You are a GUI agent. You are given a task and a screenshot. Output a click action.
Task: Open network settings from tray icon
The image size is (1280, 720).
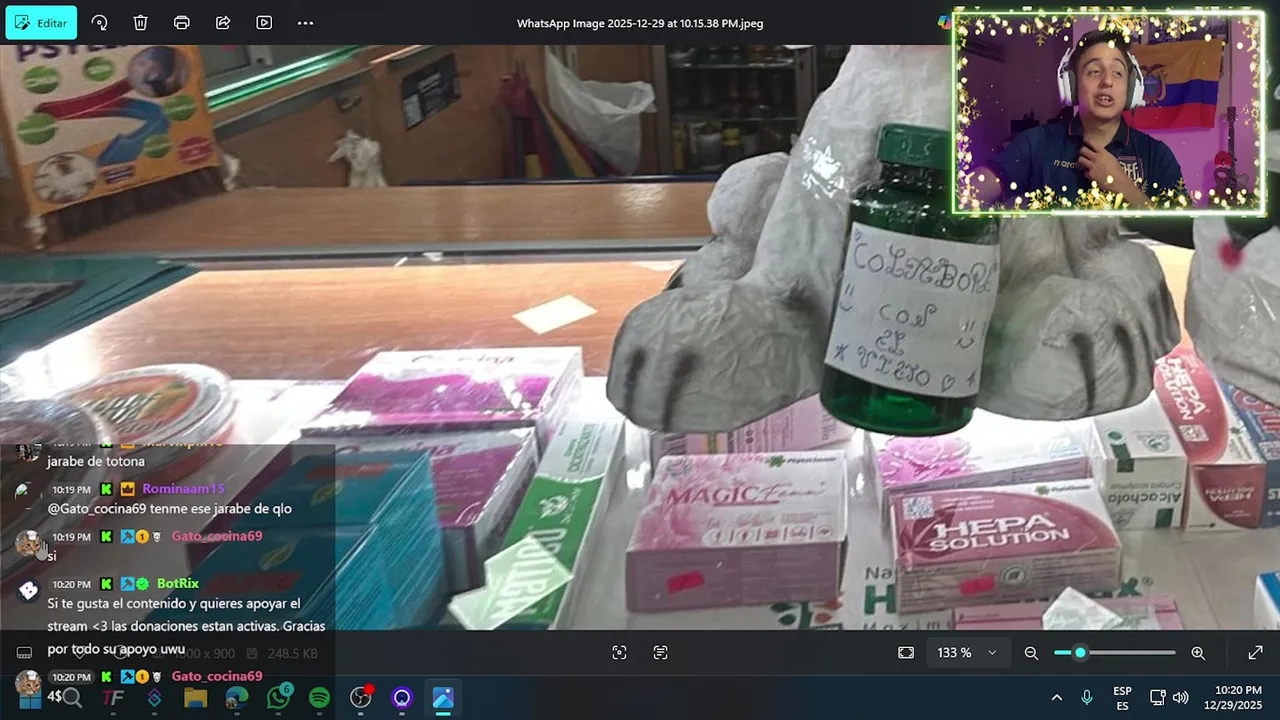click(x=1158, y=698)
